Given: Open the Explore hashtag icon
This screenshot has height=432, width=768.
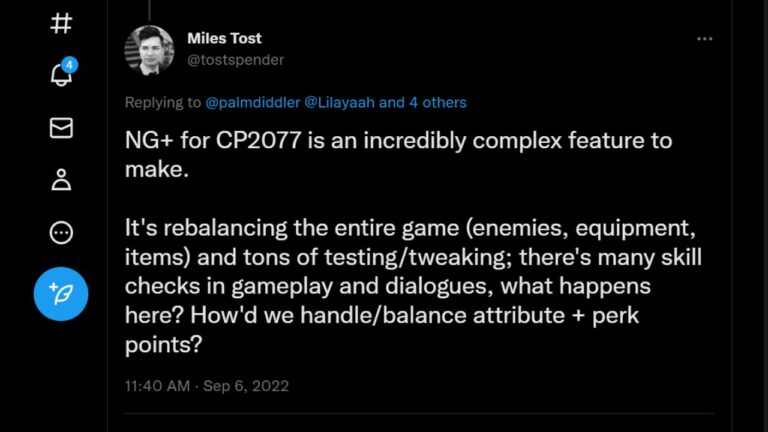Looking at the screenshot, I should [x=61, y=24].
